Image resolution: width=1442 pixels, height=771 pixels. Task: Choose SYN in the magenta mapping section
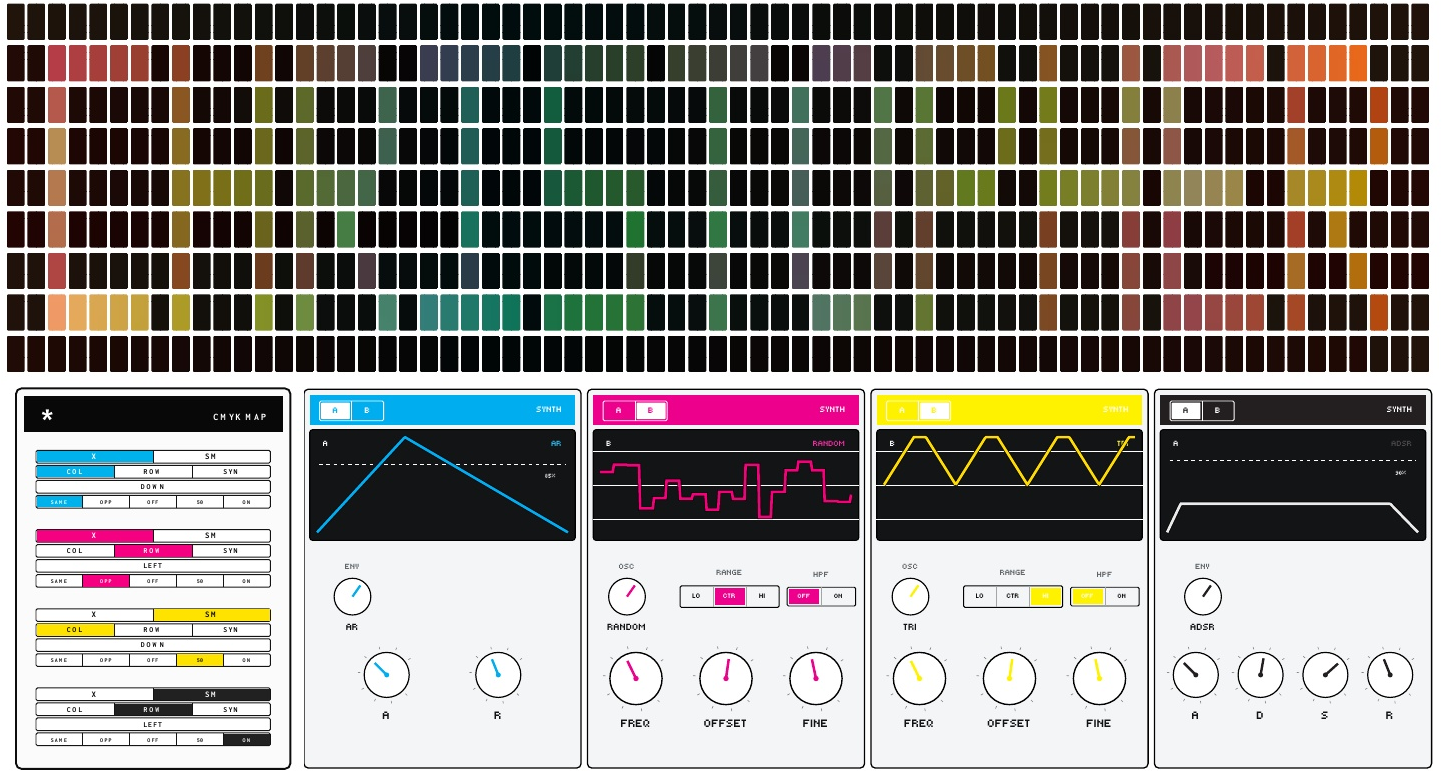231,550
